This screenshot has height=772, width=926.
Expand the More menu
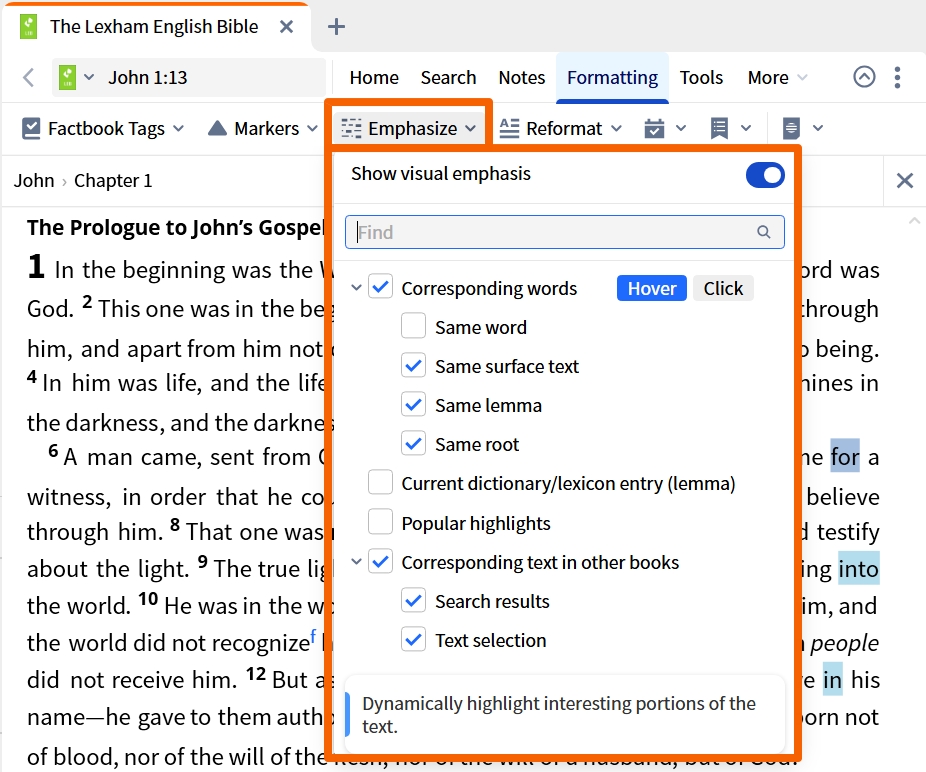[777, 77]
